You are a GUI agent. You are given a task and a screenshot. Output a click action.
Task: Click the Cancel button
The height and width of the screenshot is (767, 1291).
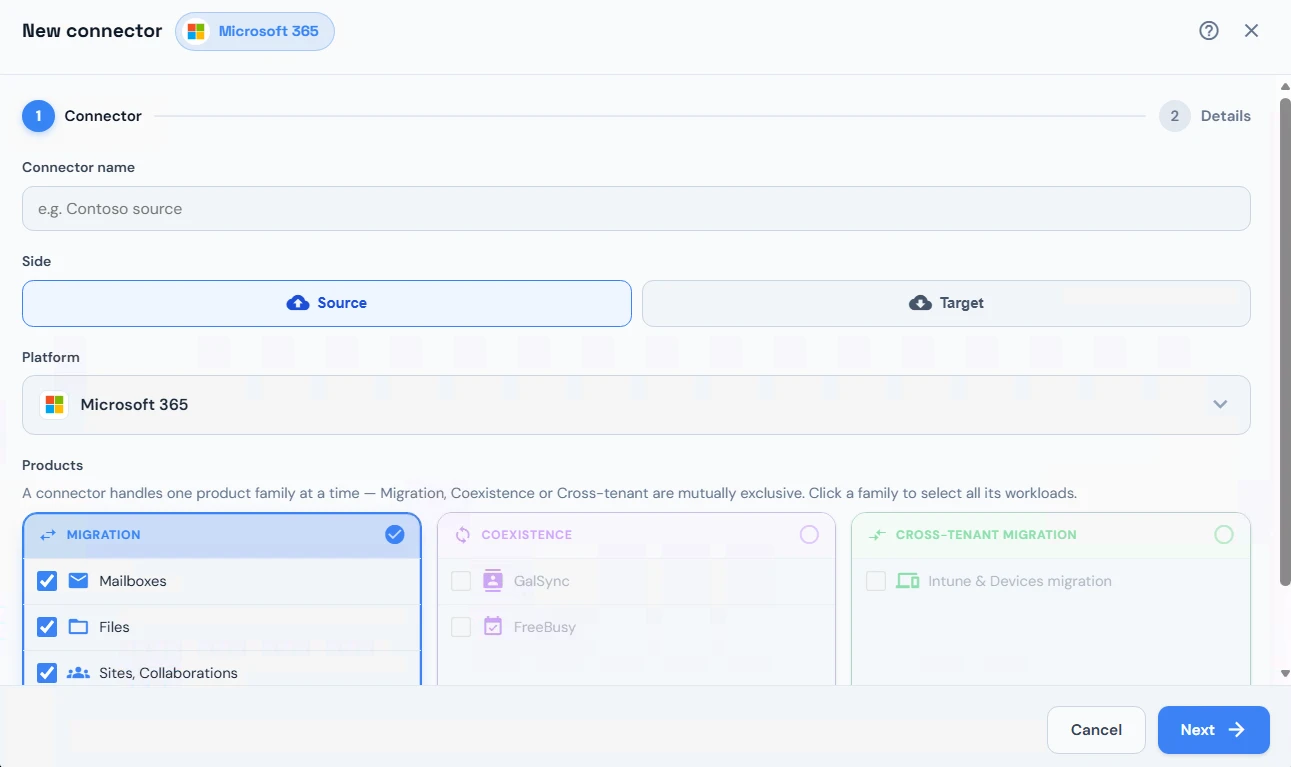(x=1096, y=730)
